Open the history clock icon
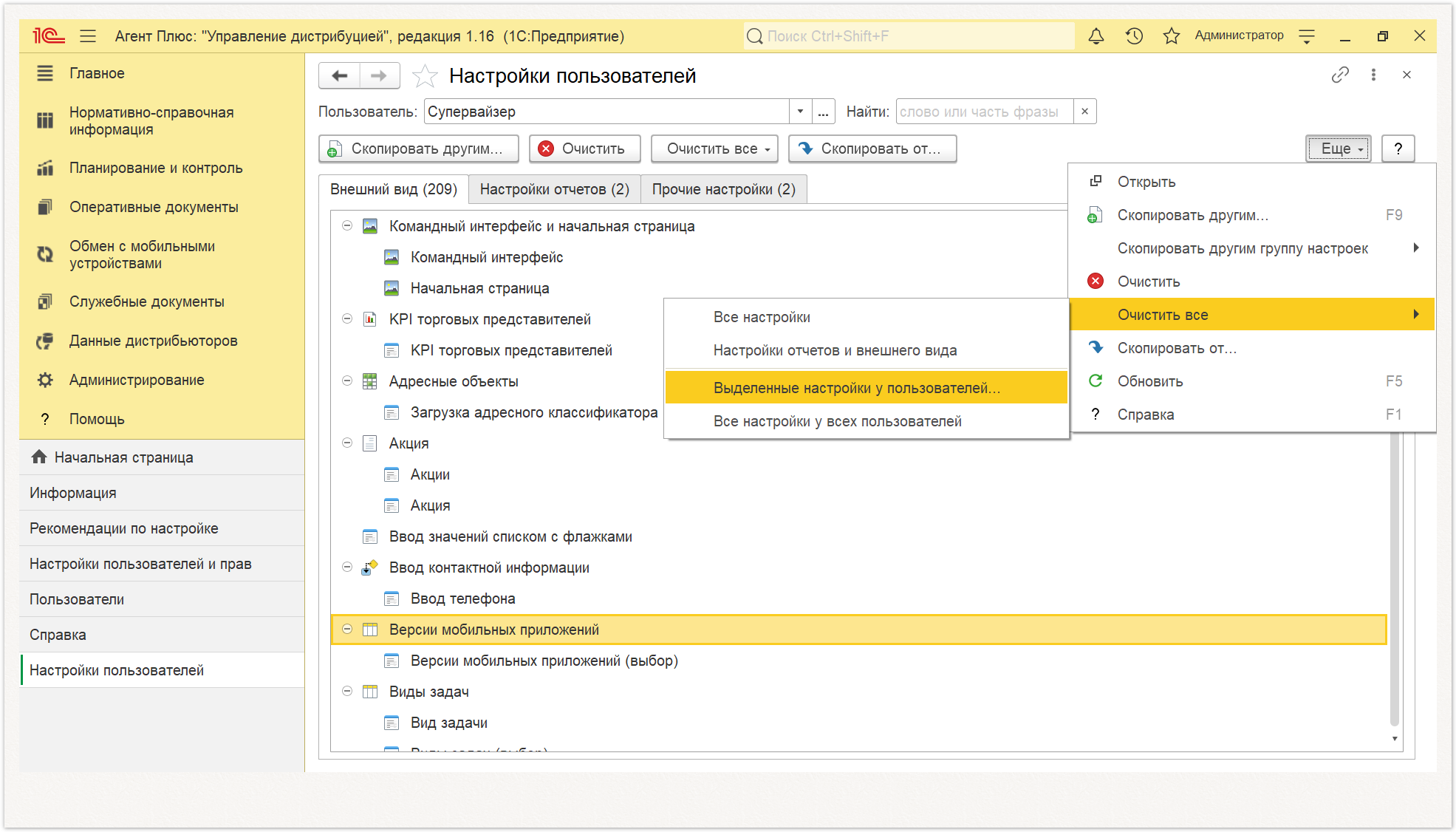The image size is (1456, 832). point(1134,36)
